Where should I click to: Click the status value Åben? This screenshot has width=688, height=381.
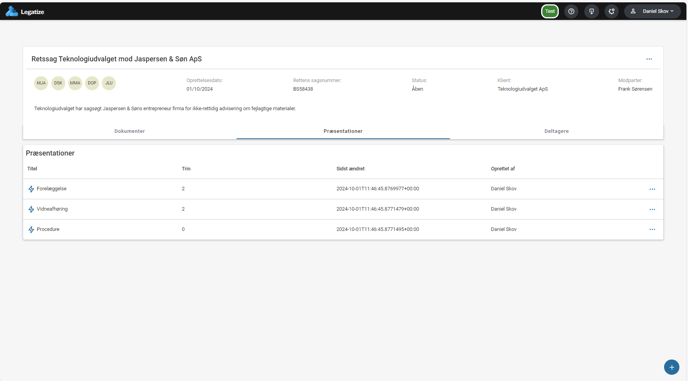(417, 89)
